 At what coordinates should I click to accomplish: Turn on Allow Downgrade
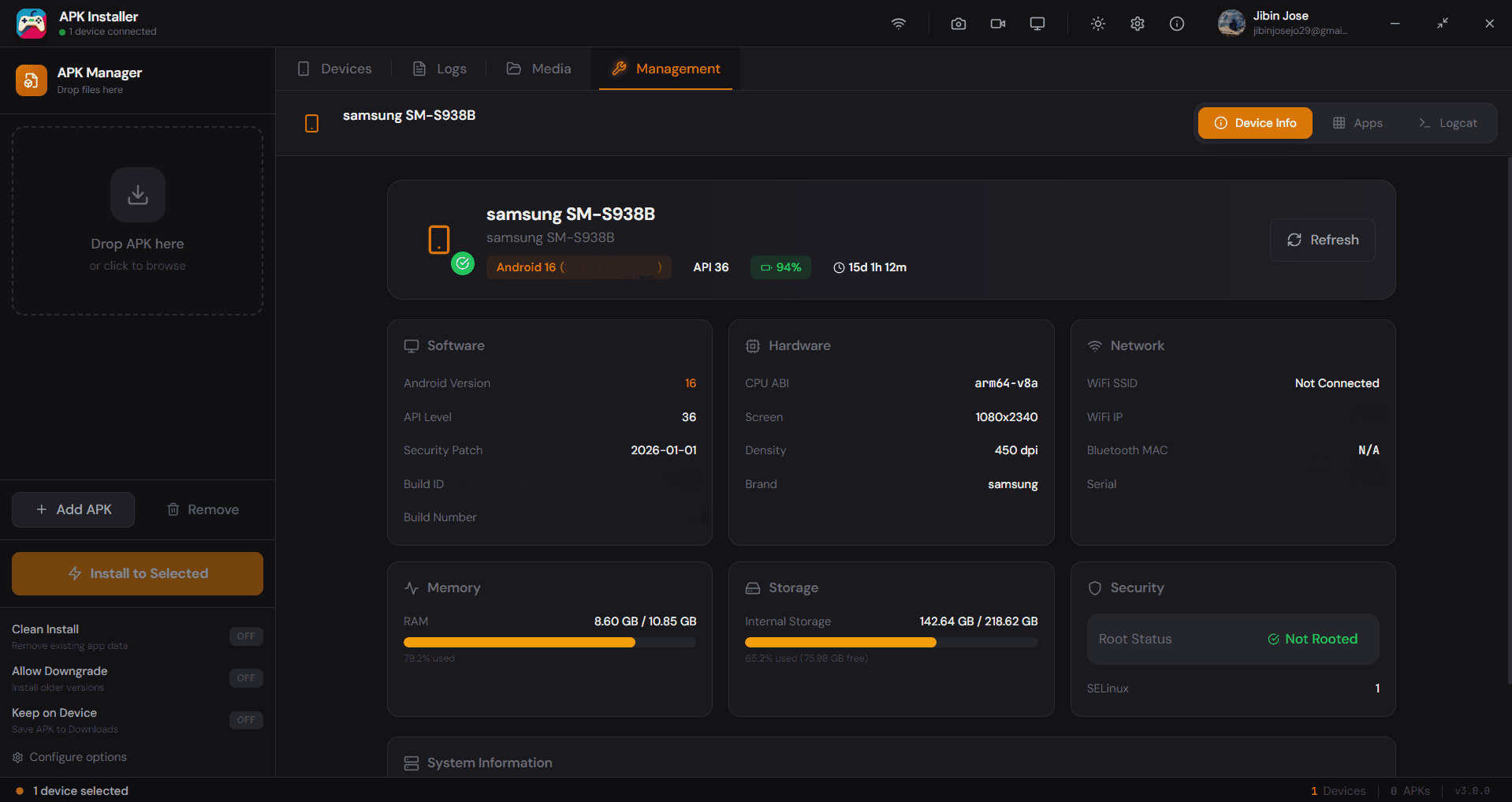point(246,677)
